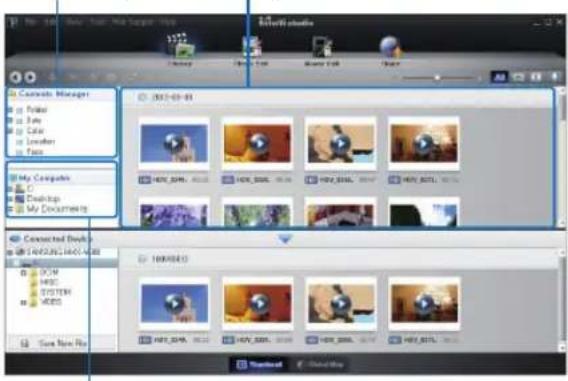The image size is (568, 381).
Task: Click the Save New Files button
Action: pyautogui.click(x=62, y=343)
